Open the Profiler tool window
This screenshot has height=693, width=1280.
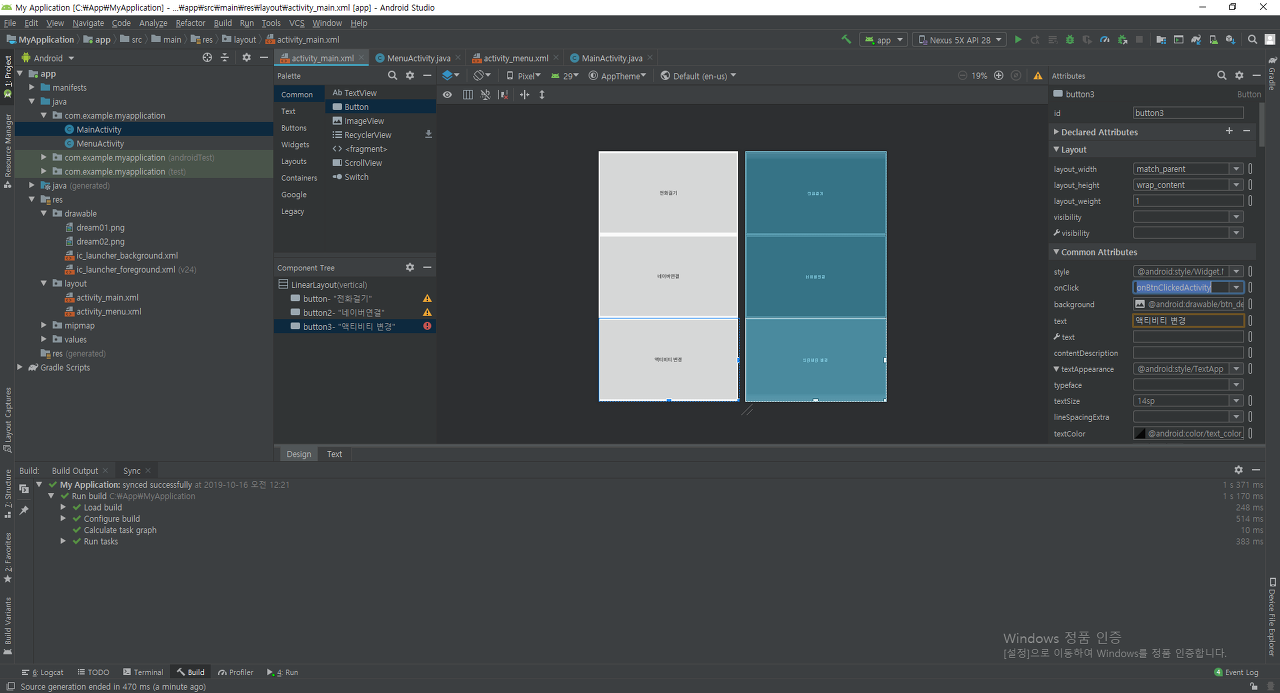point(236,672)
